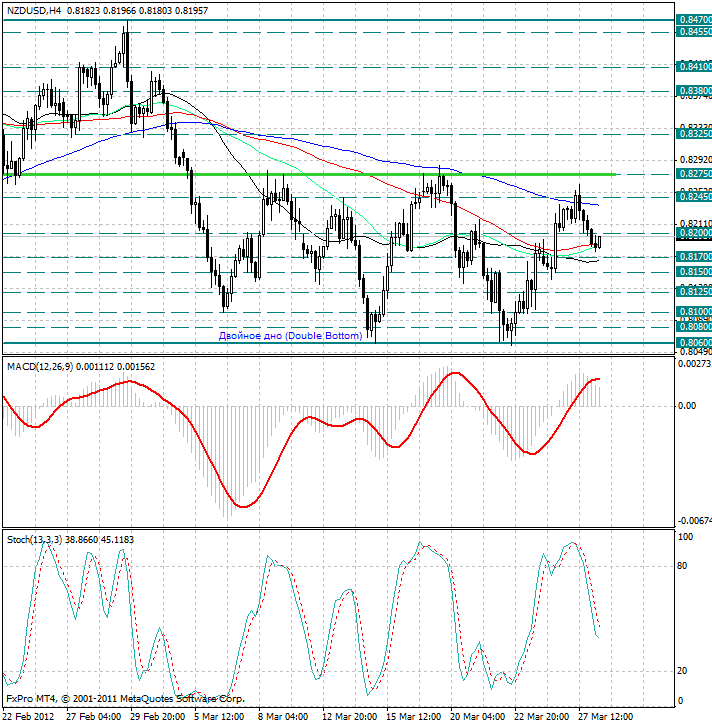
Task: Click the 0.8410 price level label
Action: pyautogui.click(x=694, y=67)
